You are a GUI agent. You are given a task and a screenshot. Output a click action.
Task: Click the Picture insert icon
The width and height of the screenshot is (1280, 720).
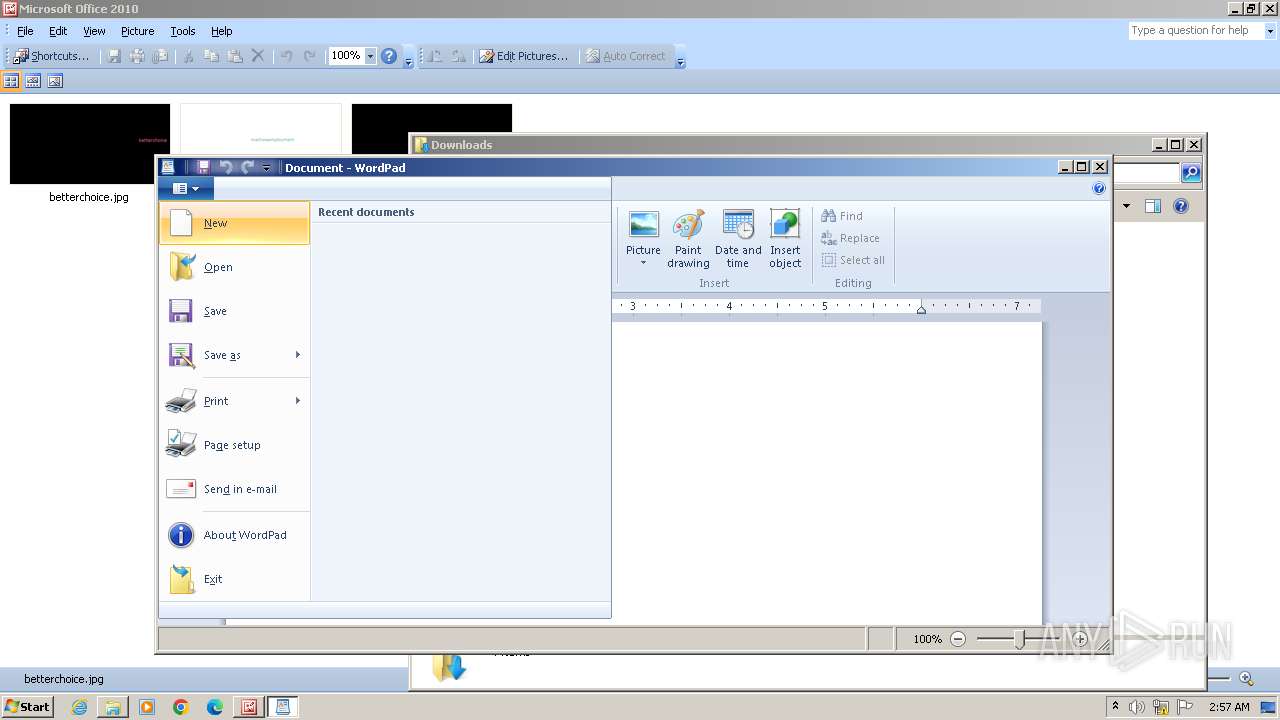[x=643, y=224]
